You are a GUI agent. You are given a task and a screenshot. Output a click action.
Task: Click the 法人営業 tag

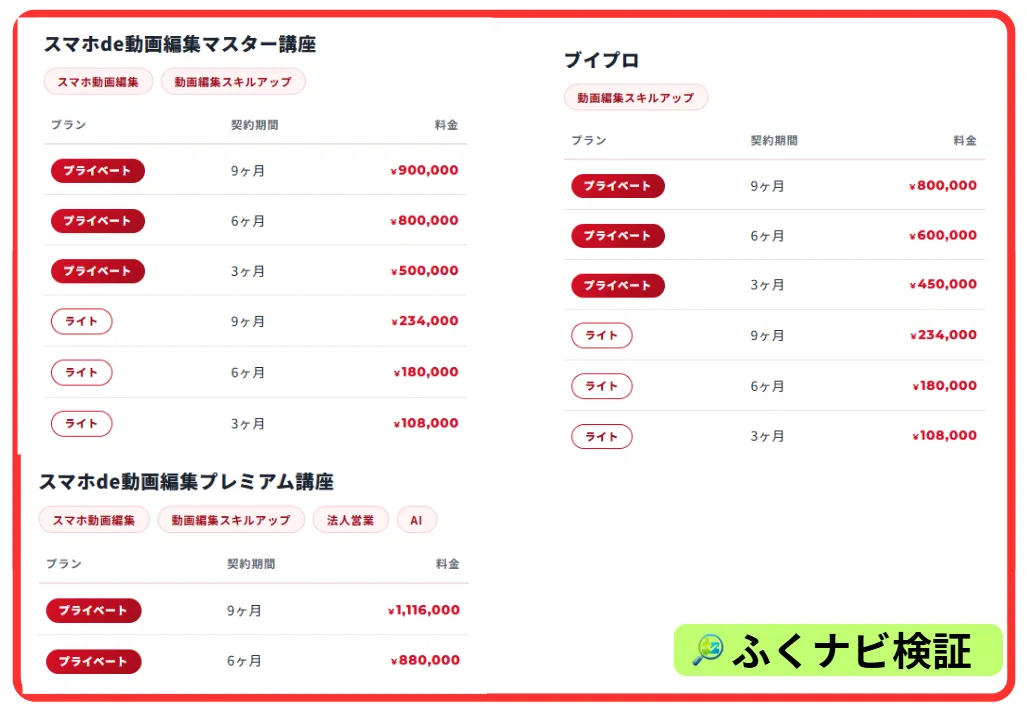[x=350, y=520]
